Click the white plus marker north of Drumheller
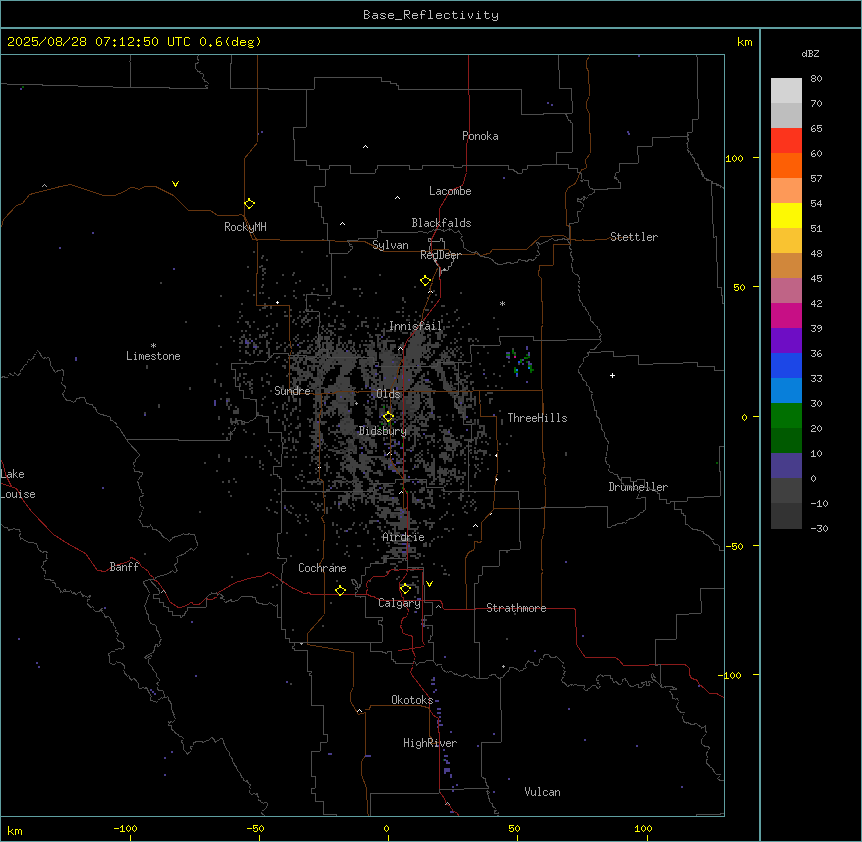862x842 pixels. pos(612,375)
